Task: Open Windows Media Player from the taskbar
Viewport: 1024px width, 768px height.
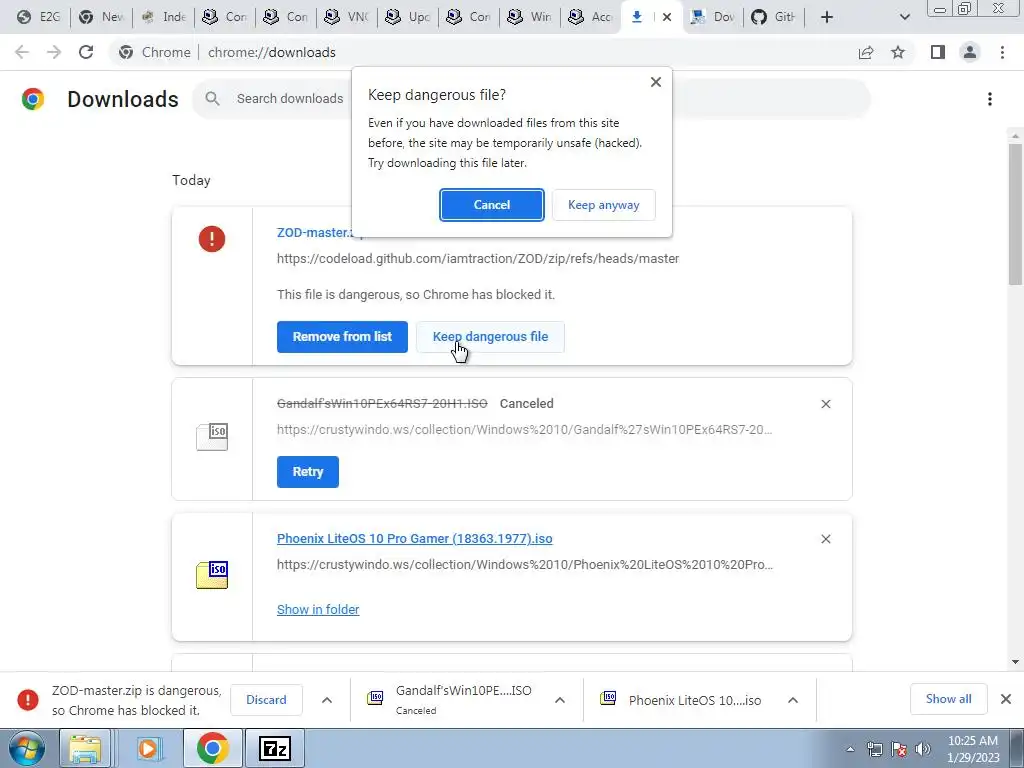Action: tap(148, 749)
